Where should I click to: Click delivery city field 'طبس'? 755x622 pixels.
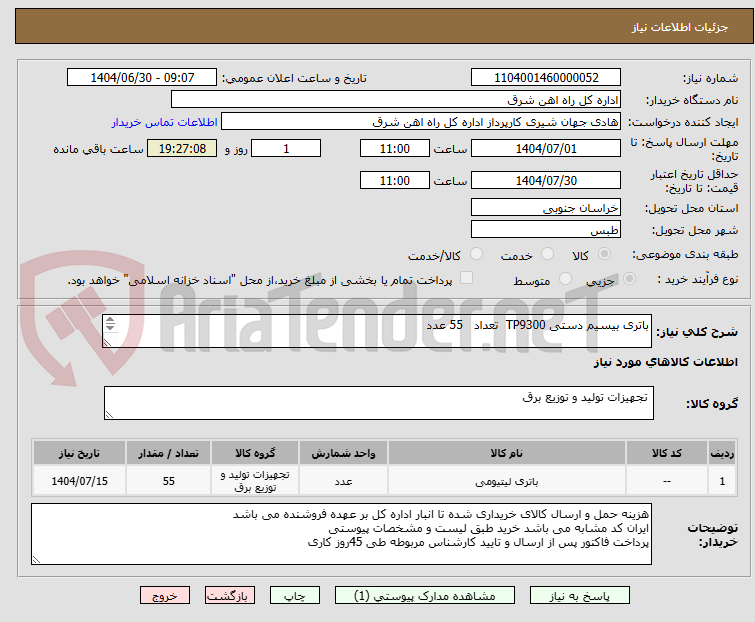(546, 230)
